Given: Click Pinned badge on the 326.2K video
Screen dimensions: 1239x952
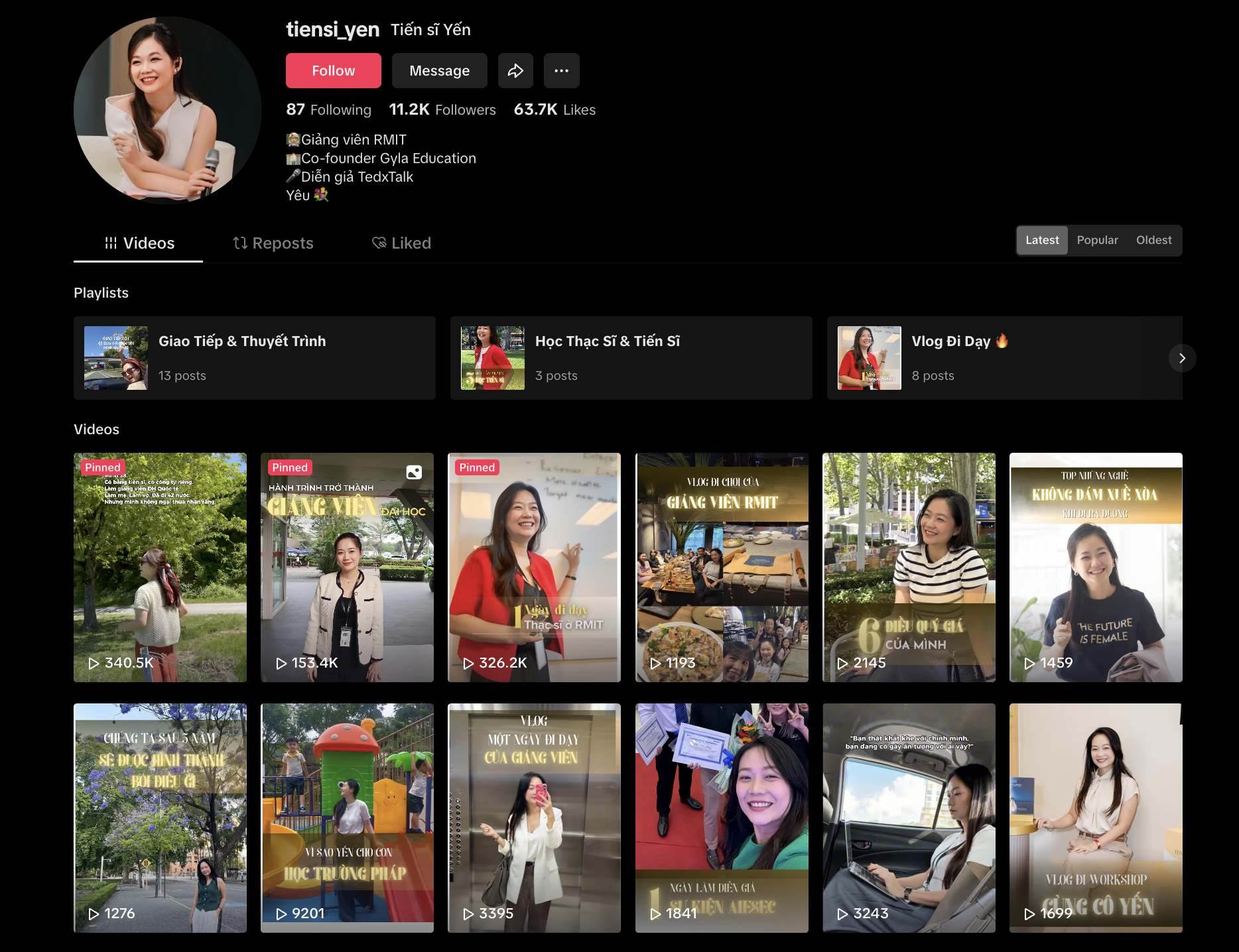Looking at the screenshot, I should [x=477, y=467].
